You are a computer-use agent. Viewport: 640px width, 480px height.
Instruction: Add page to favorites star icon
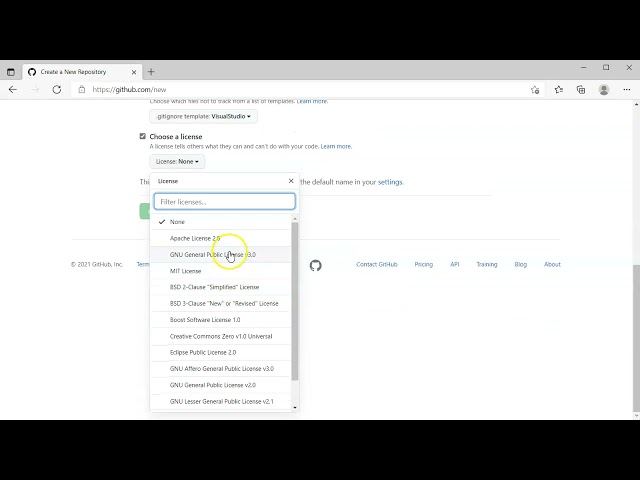[535, 90]
